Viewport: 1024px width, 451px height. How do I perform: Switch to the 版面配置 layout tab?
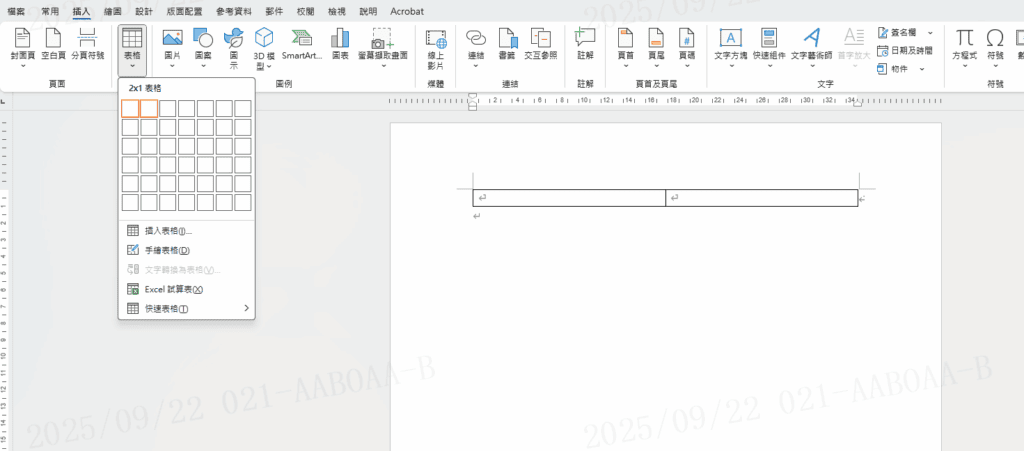(183, 11)
